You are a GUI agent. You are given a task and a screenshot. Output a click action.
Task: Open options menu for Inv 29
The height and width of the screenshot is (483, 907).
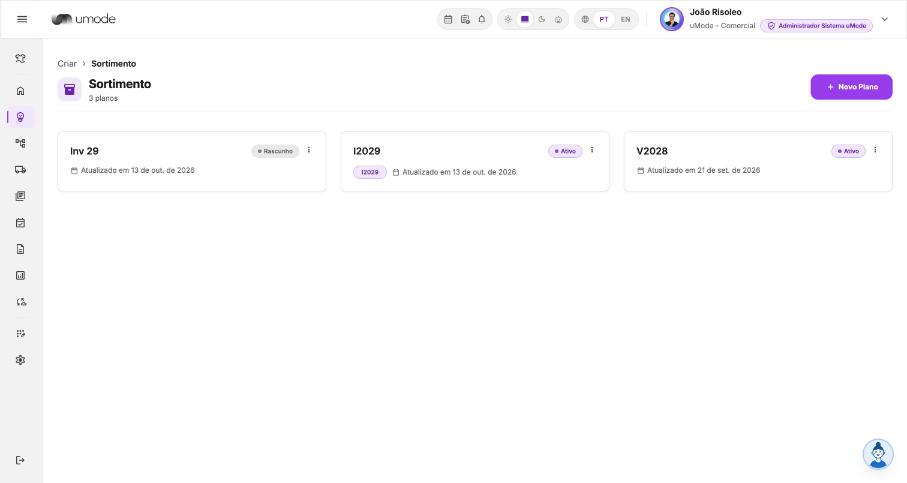click(309, 150)
